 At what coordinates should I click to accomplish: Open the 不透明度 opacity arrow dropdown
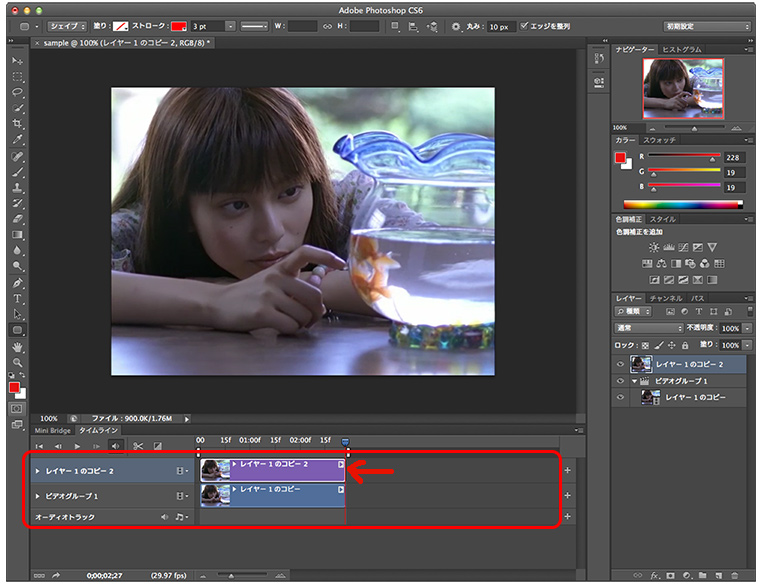click(x=747, y=328)
